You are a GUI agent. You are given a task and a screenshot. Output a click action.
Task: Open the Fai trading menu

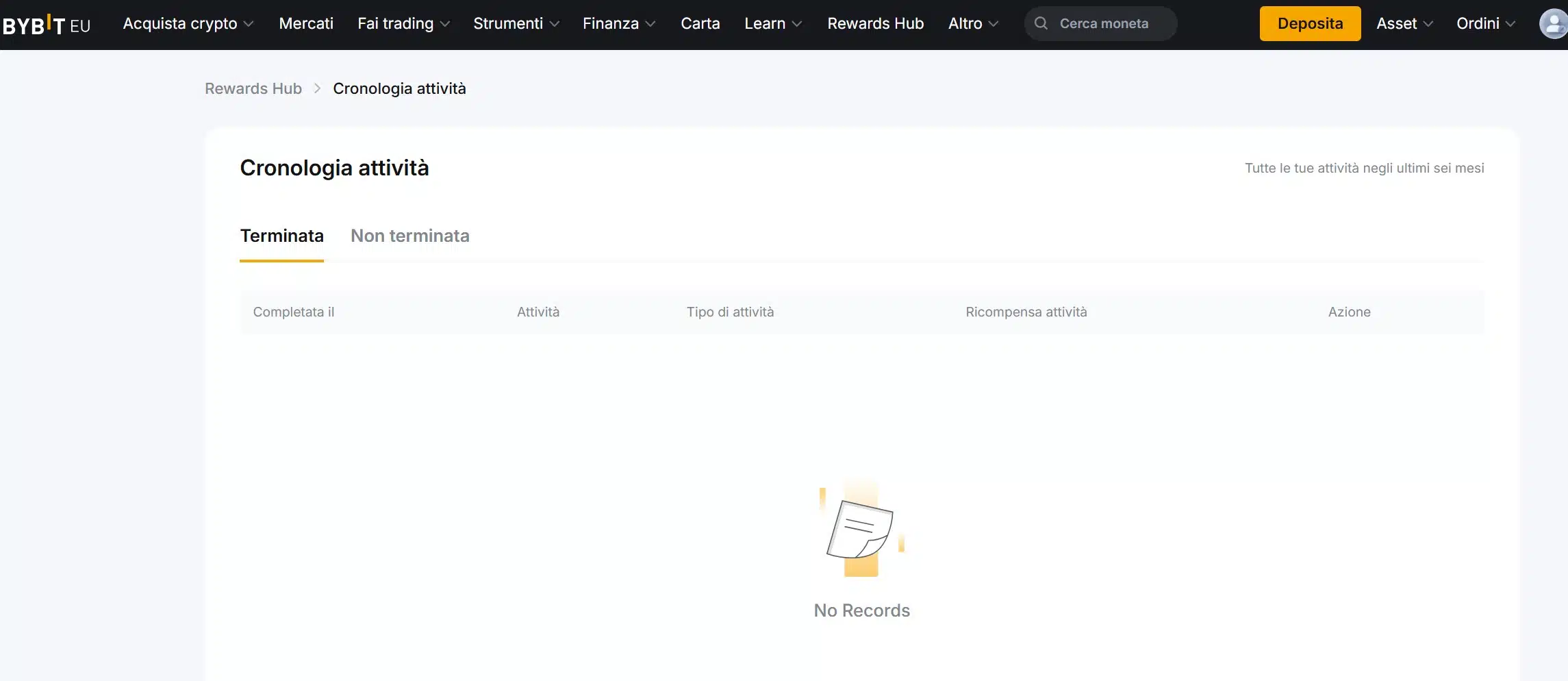pyautogui.click(x=403, y=23)
